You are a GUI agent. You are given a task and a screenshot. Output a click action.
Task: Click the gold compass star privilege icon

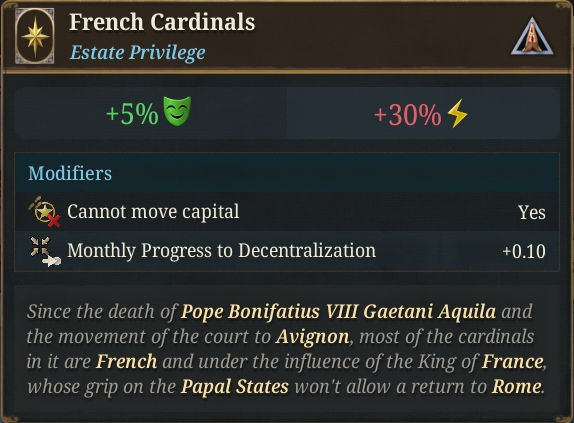pyautogui.click(x=35, y=36)
